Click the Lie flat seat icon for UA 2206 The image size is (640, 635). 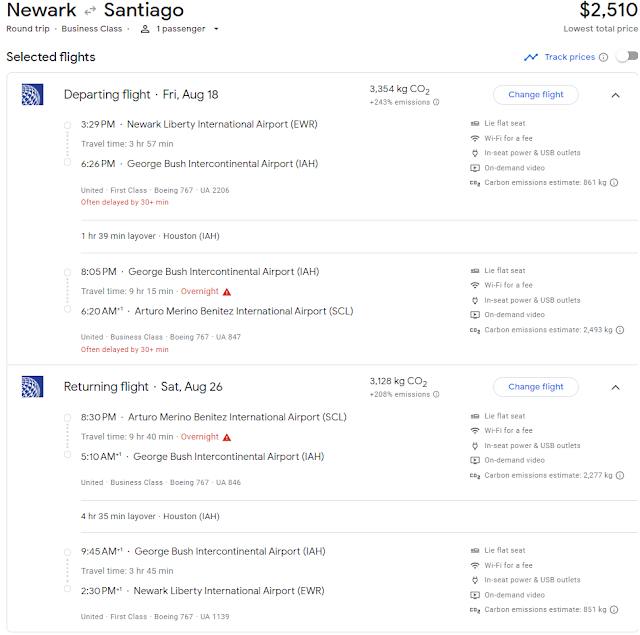click(x=475, y=123)
